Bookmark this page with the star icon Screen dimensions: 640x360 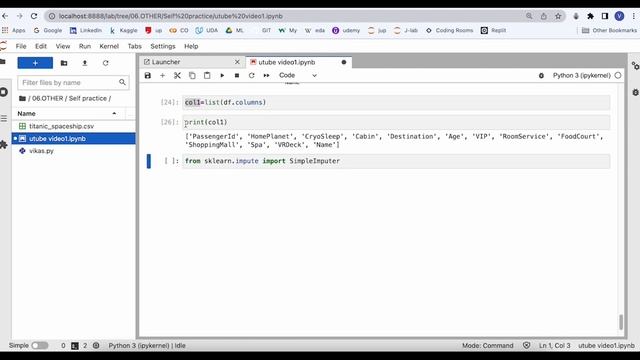[558, 16]
